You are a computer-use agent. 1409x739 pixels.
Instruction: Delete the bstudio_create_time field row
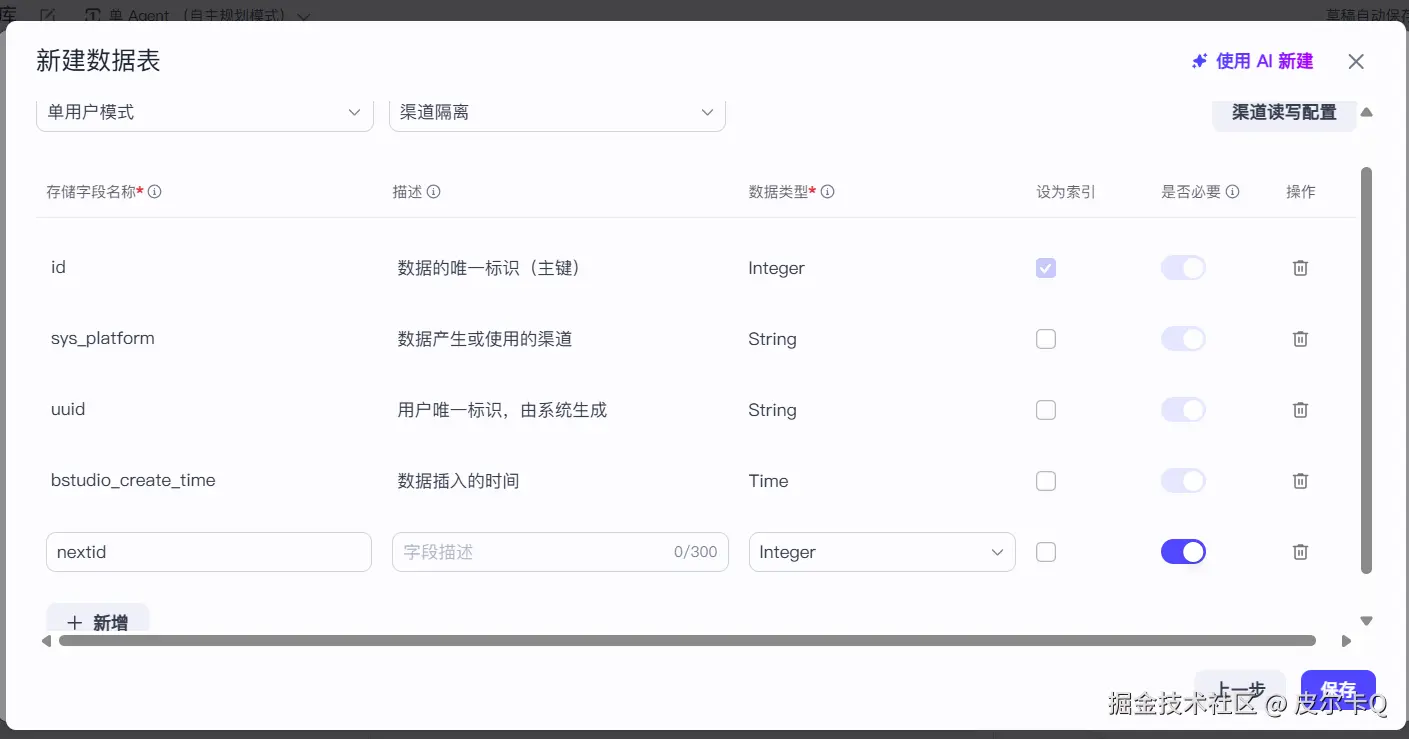pyautogui.click(x=1300, y=481)
